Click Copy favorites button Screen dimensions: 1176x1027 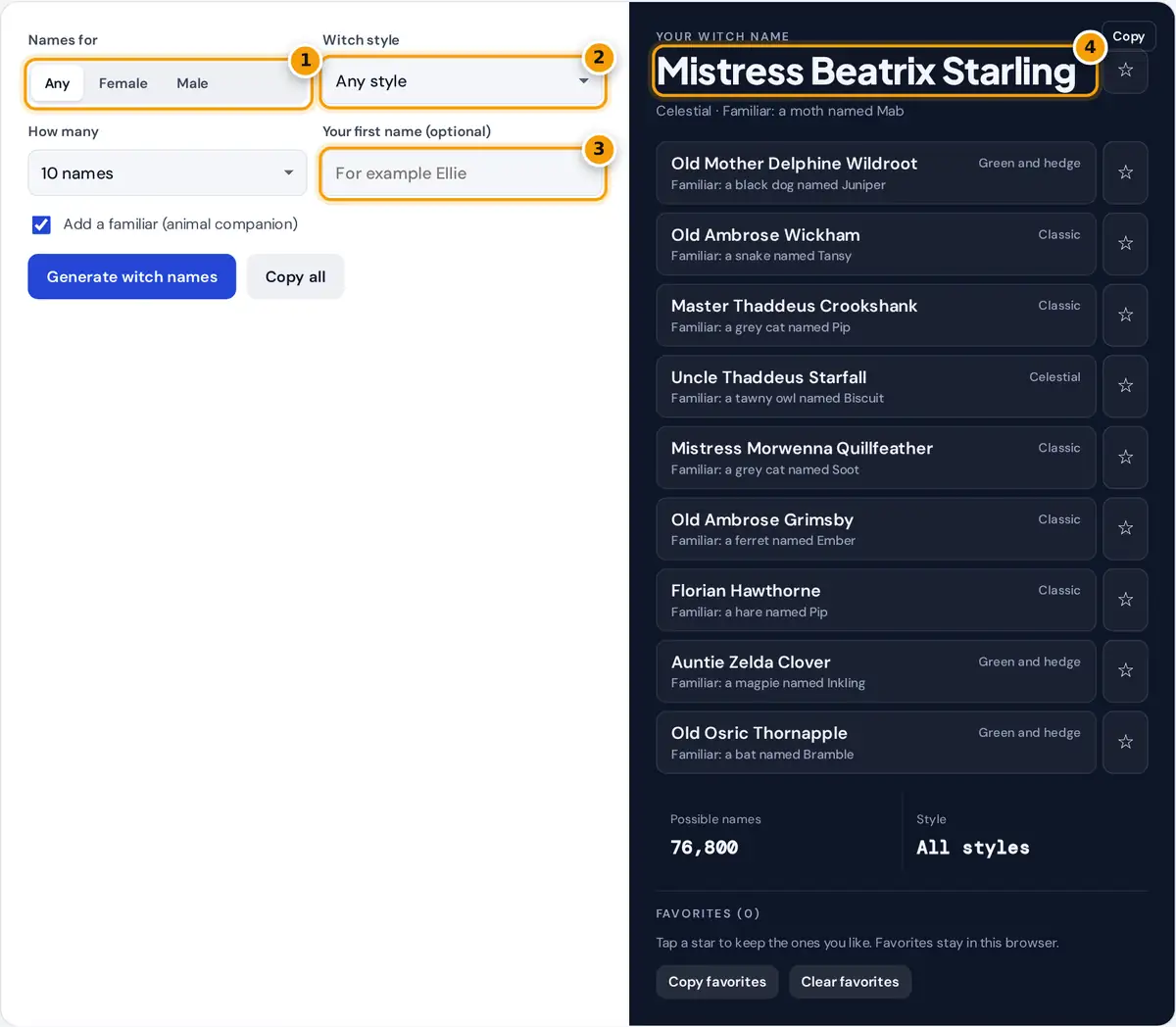point(717,982)
